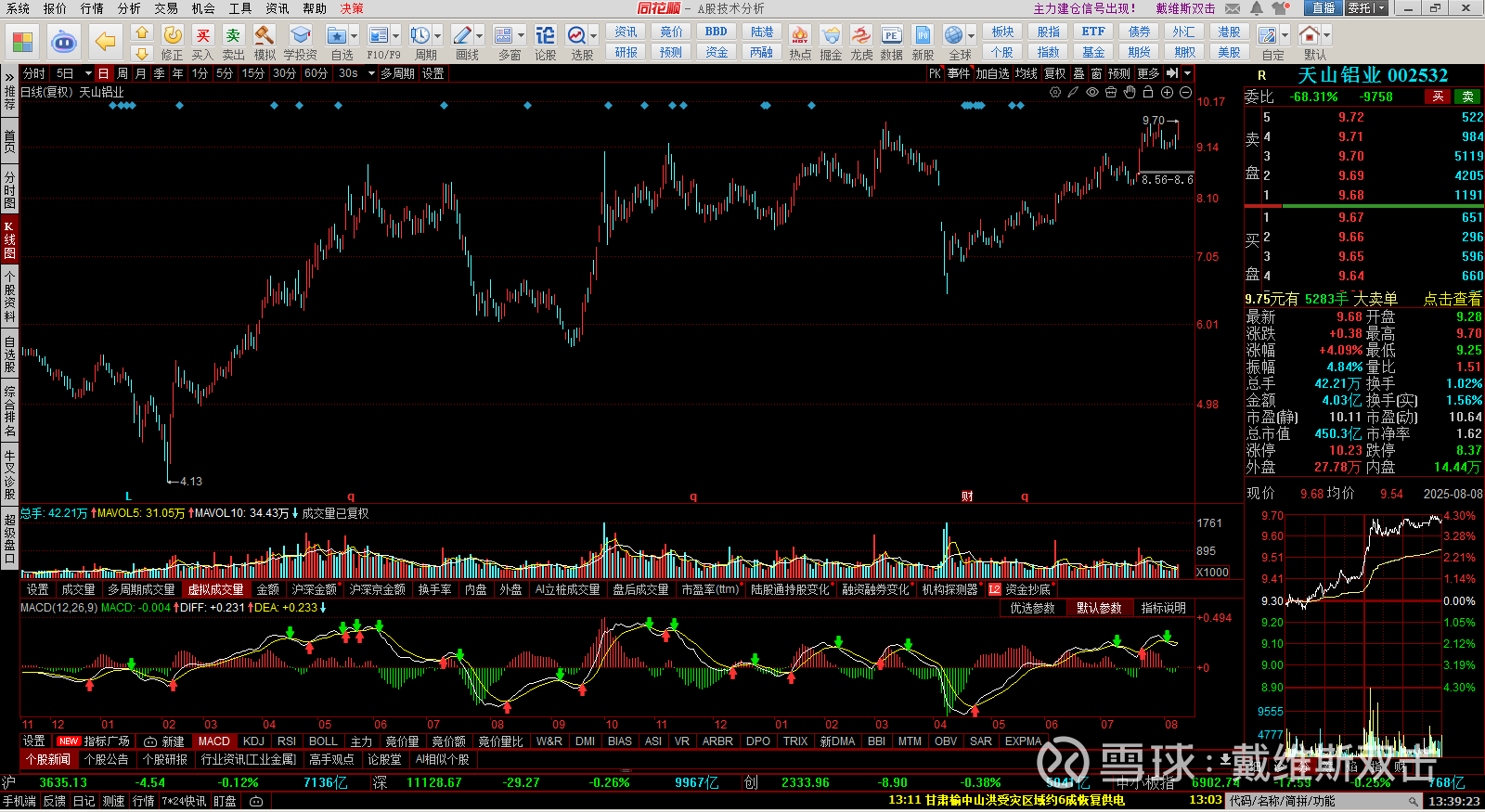
Task: Open dropdown next to 更多 toolbar arrow
Action: 1187,73
